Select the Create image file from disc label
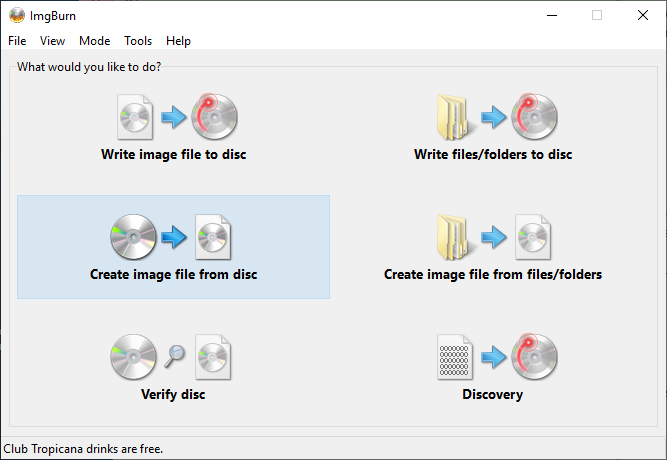667x460 pixels. 174,274
